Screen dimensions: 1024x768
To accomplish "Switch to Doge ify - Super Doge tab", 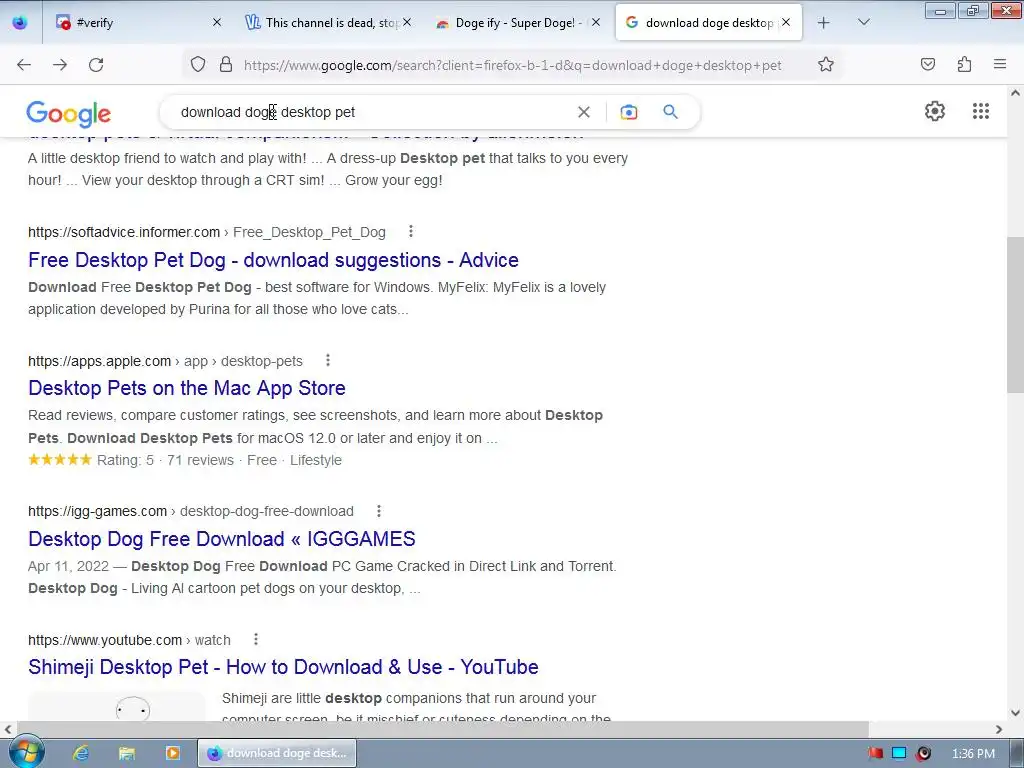I will click(518, 22).
